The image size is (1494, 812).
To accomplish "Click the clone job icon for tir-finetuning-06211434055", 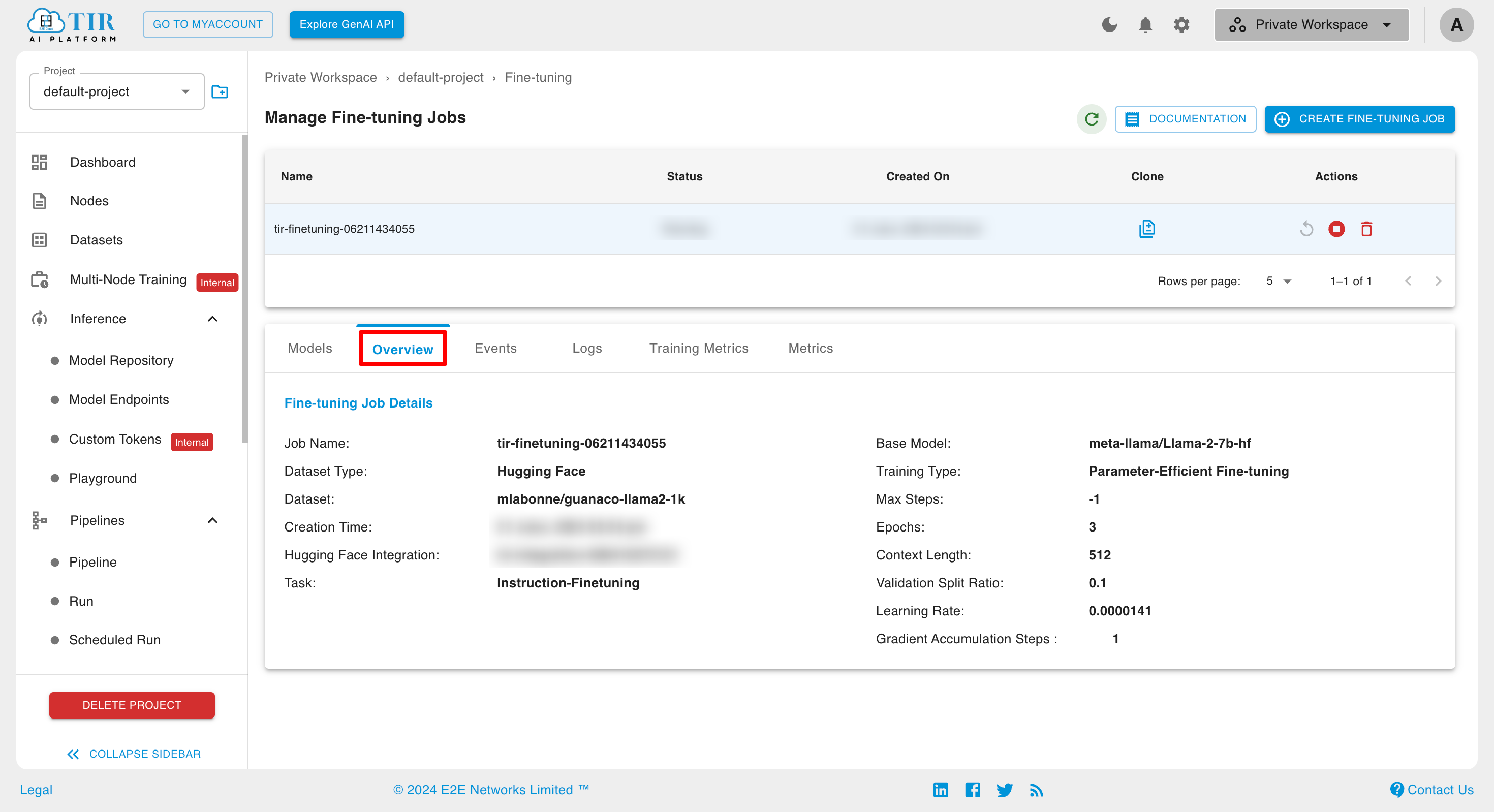I will pos(1147,229).
